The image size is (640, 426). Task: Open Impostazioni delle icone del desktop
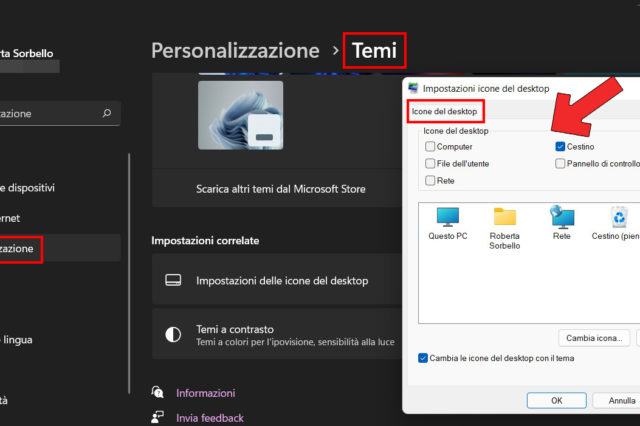pyautogui.click(x=277, y=280)
